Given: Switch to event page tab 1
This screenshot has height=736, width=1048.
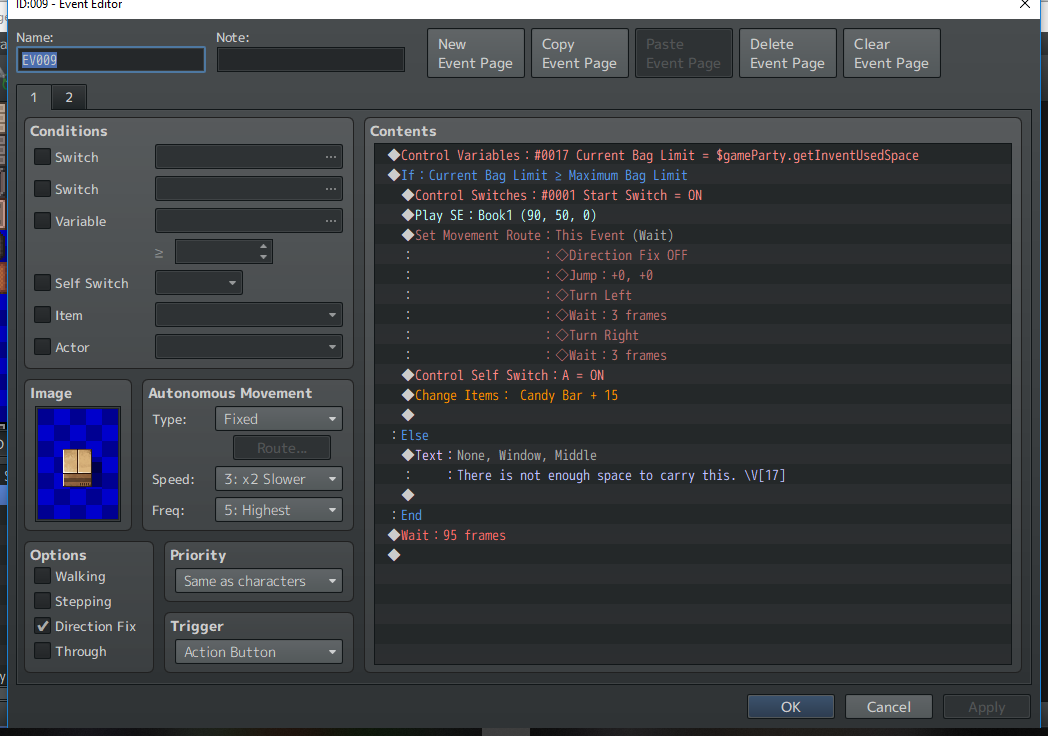Looking at the screenshot, I should 33,98.
